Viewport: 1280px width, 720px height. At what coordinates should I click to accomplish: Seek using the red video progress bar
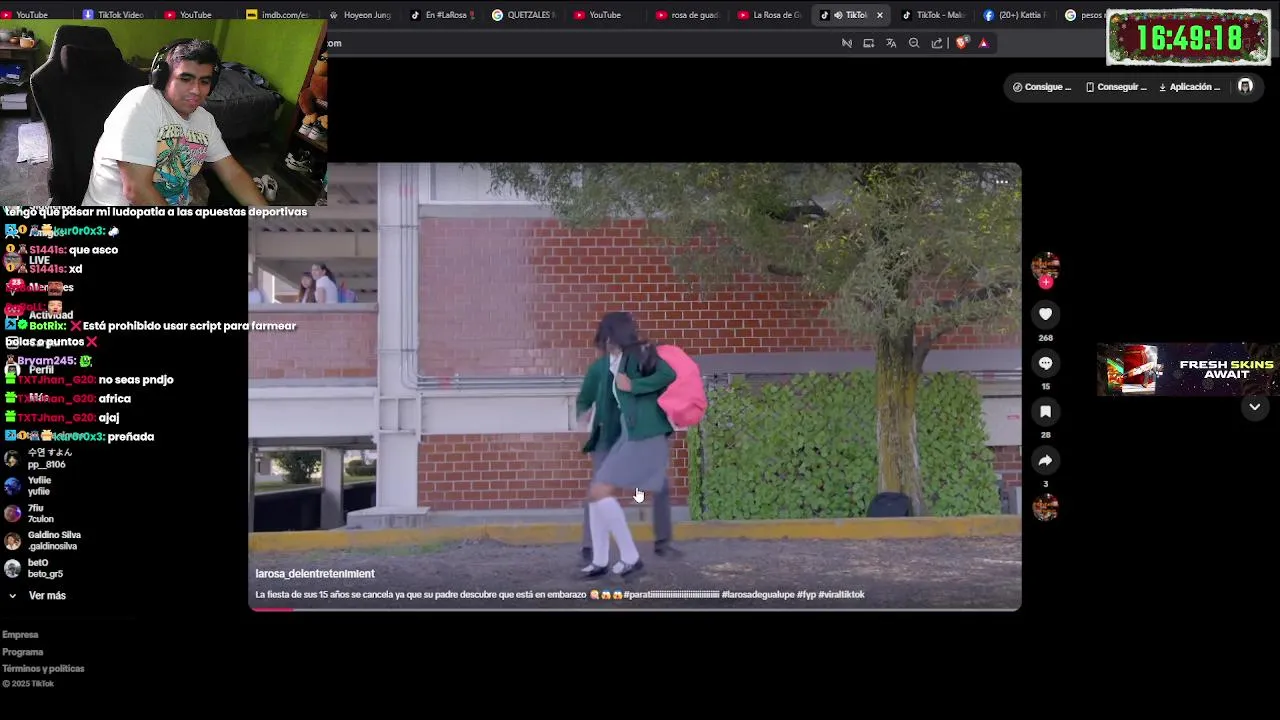(x=635, y=609)
